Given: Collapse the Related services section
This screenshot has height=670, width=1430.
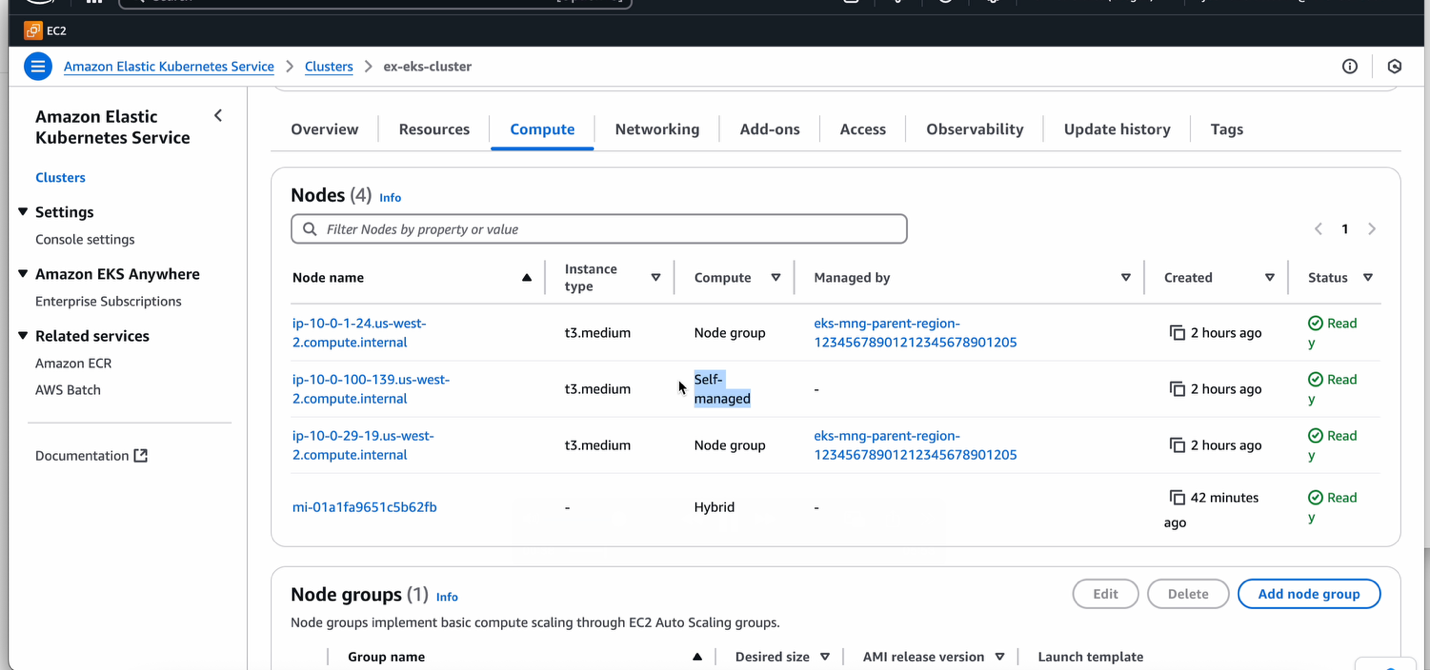Looking at the screenshot, I should (x=23, y=336).
